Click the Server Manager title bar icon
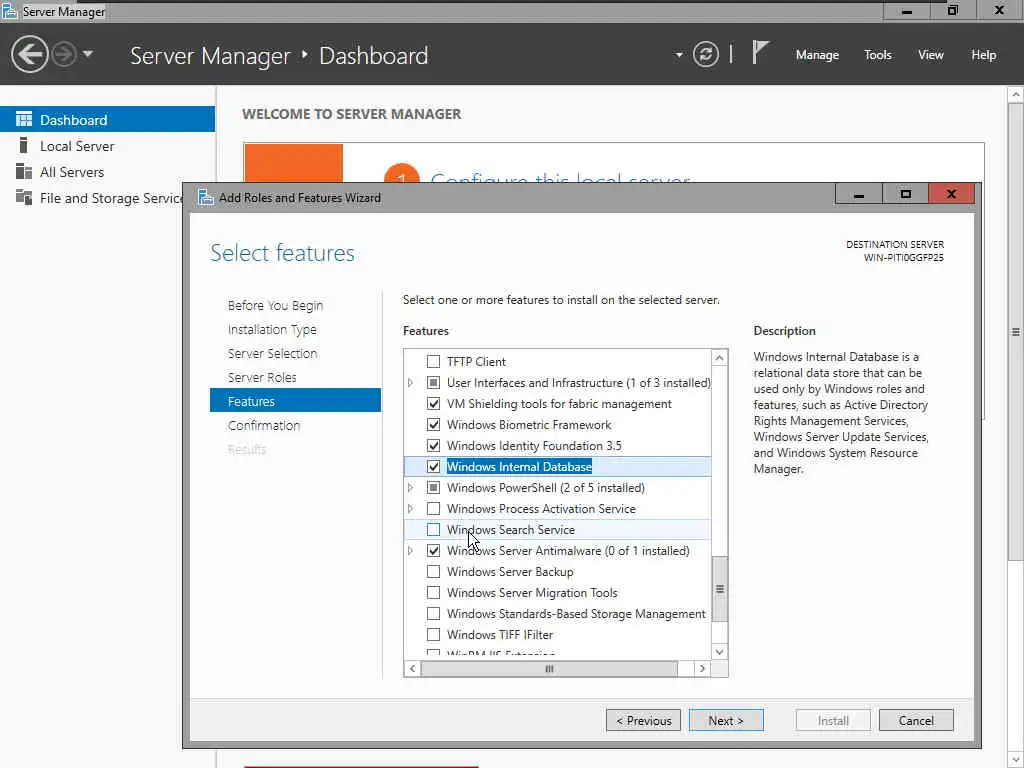The height and width of the screenshot is (768, 1024). (x=9, y=11)
